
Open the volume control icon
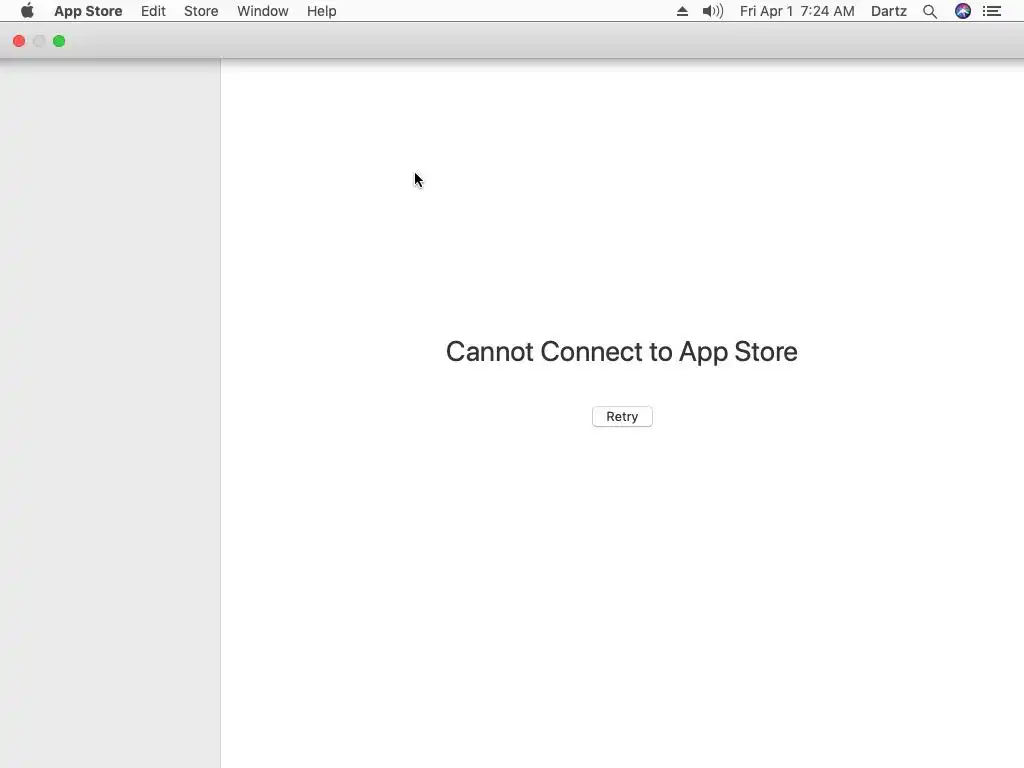coord(712,11)
